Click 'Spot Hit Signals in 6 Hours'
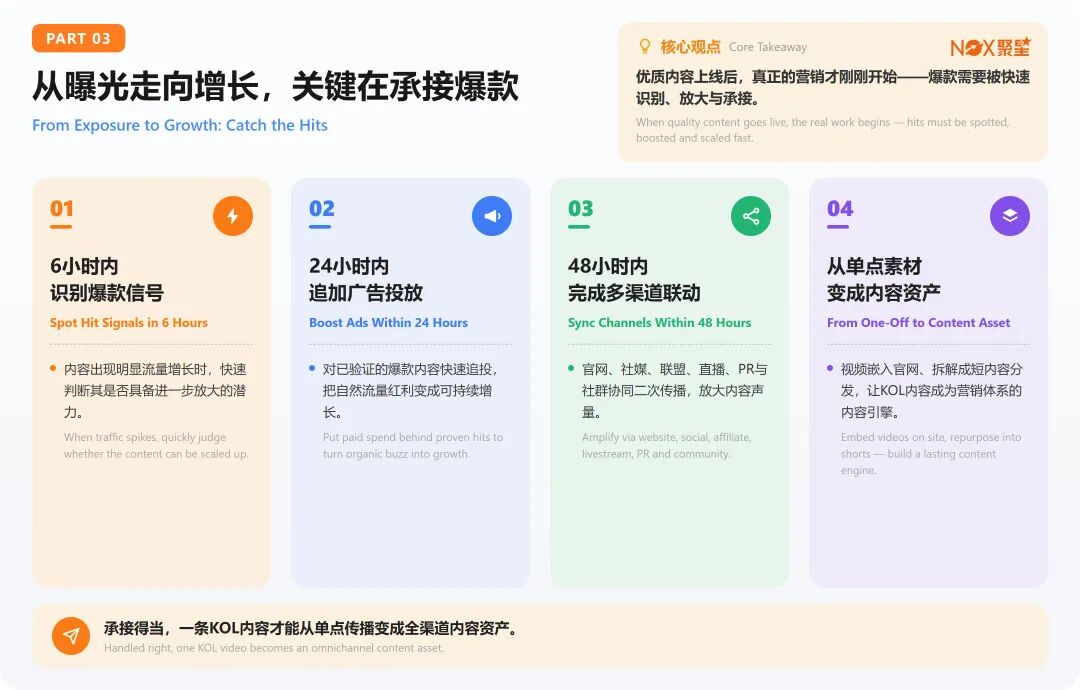 tap(129, 322)
